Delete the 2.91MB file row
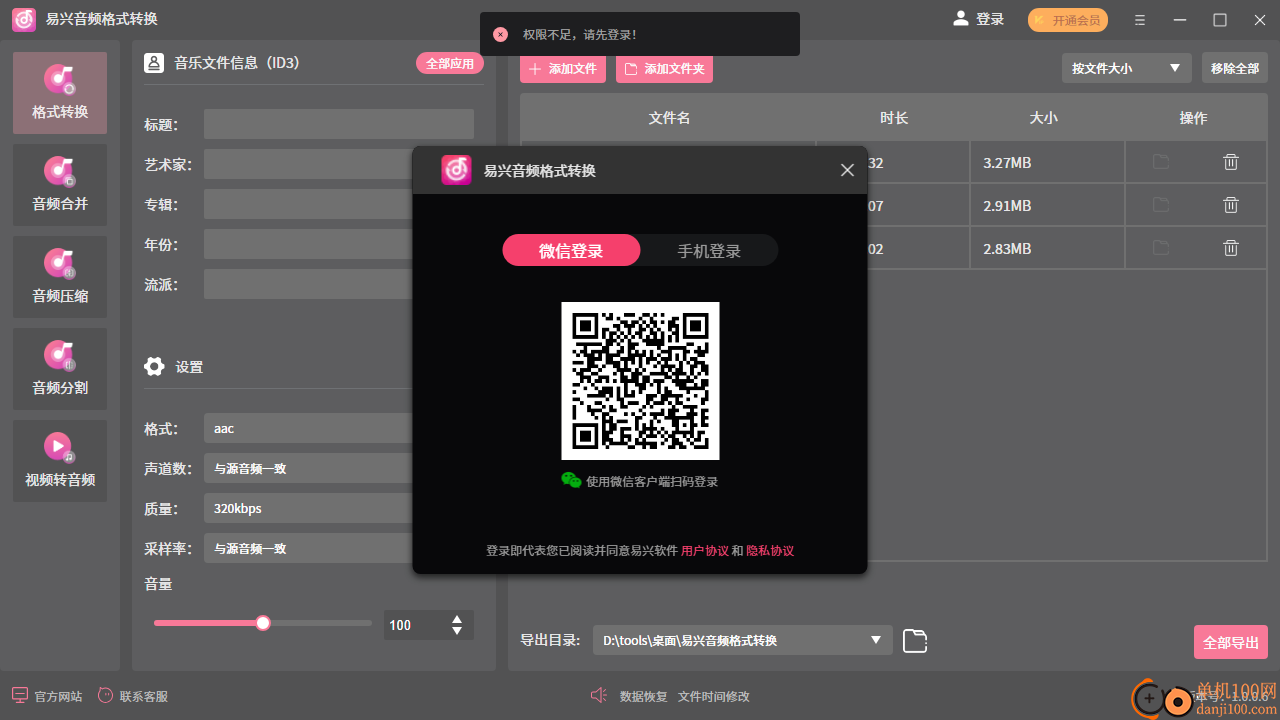 pos(1231,205)
